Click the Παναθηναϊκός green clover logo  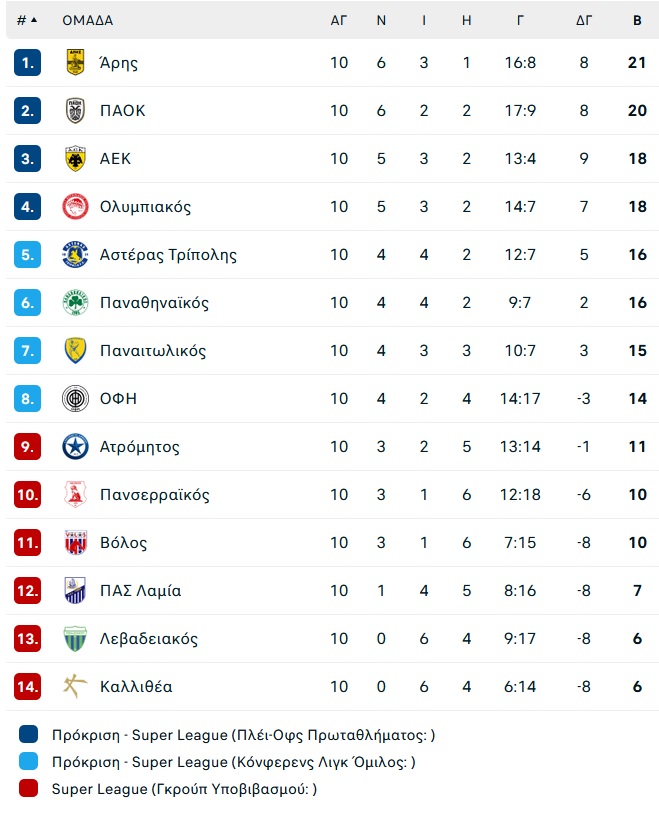click(75, 302)
